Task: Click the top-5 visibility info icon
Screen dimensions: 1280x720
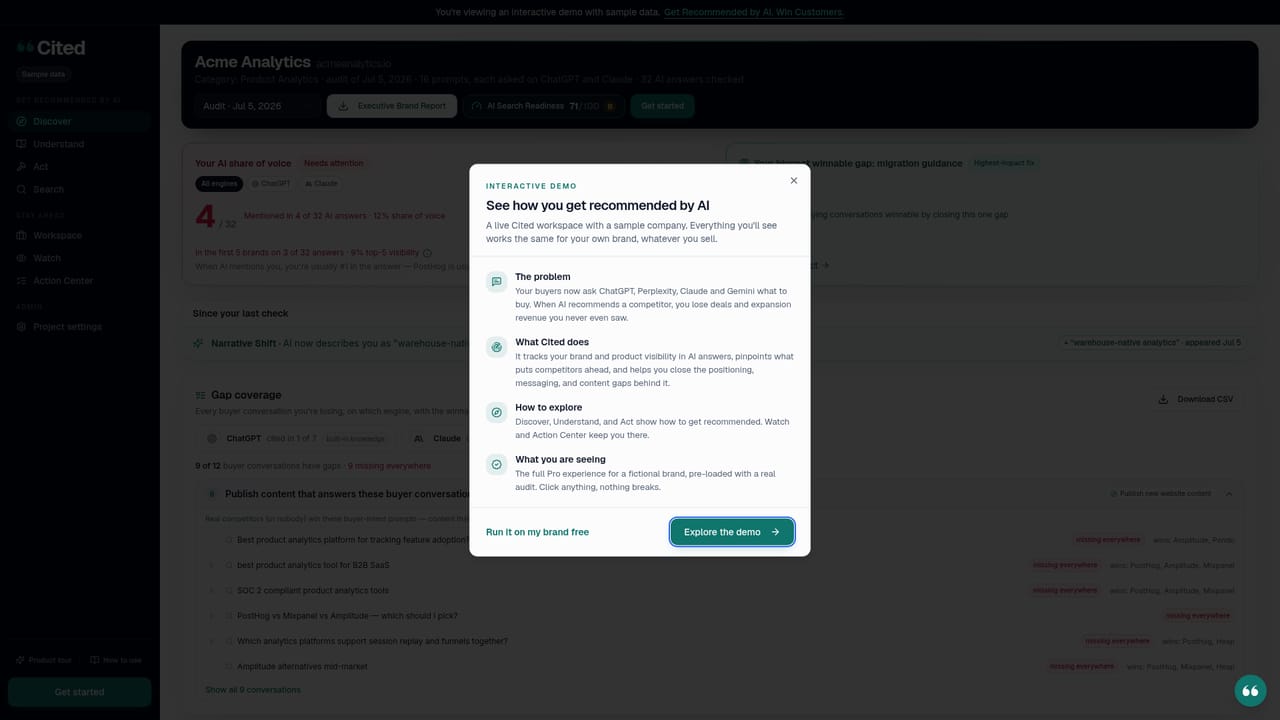Action: [x=427, y=253]
